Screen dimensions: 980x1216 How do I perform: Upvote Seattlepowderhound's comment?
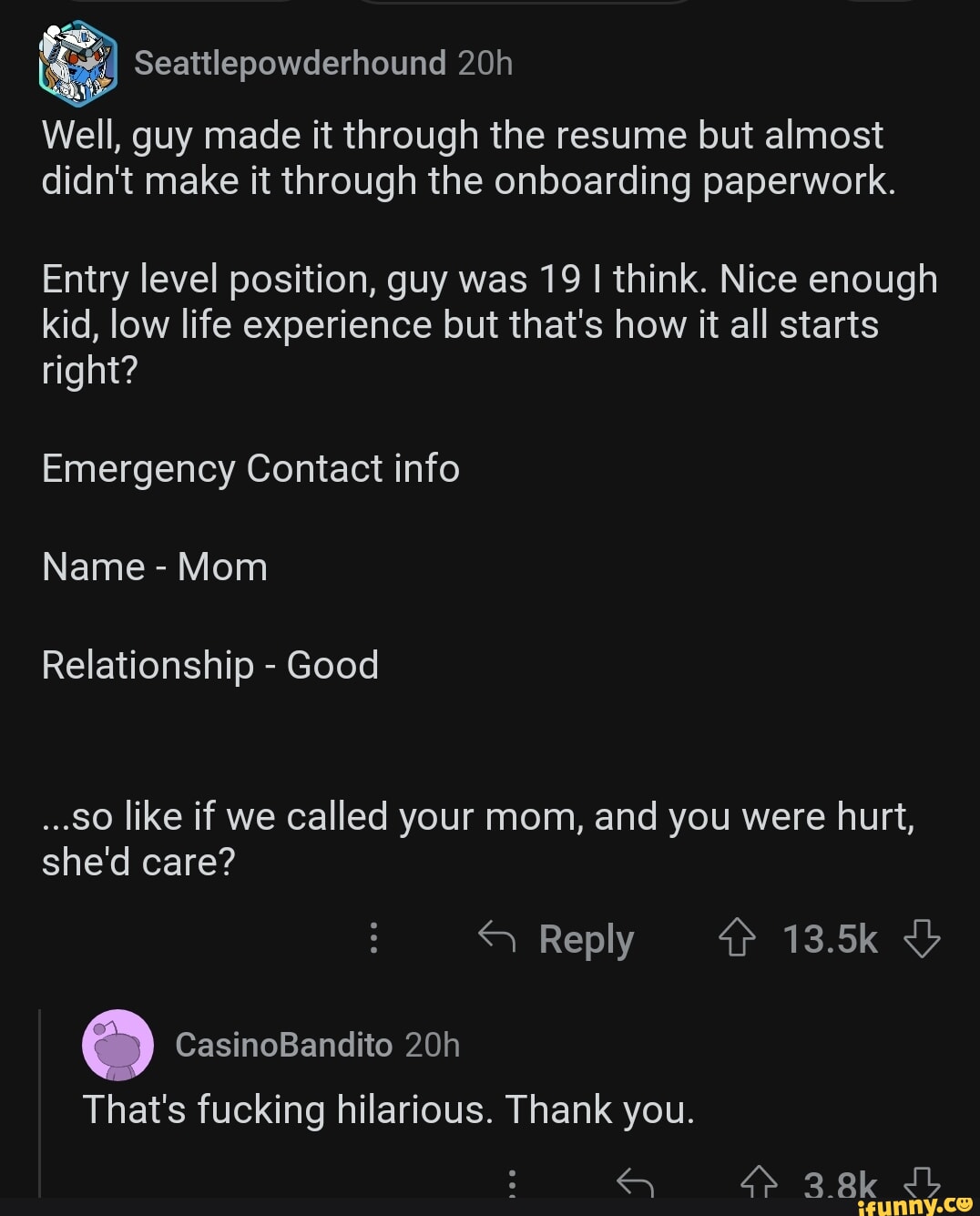click(738, 939)
